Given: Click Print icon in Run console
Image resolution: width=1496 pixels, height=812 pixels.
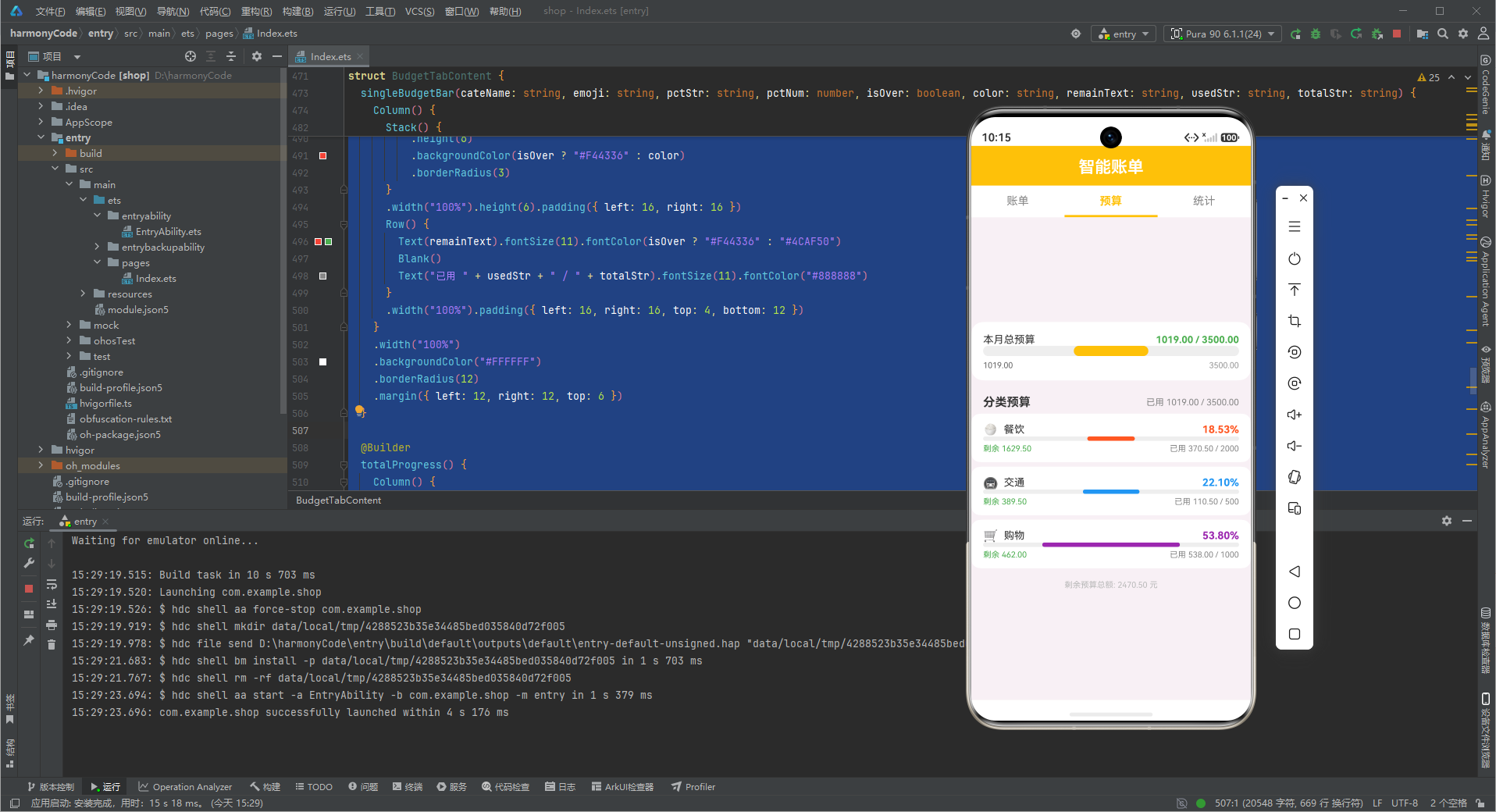Looking at the screenshot, I should [52, 625].
